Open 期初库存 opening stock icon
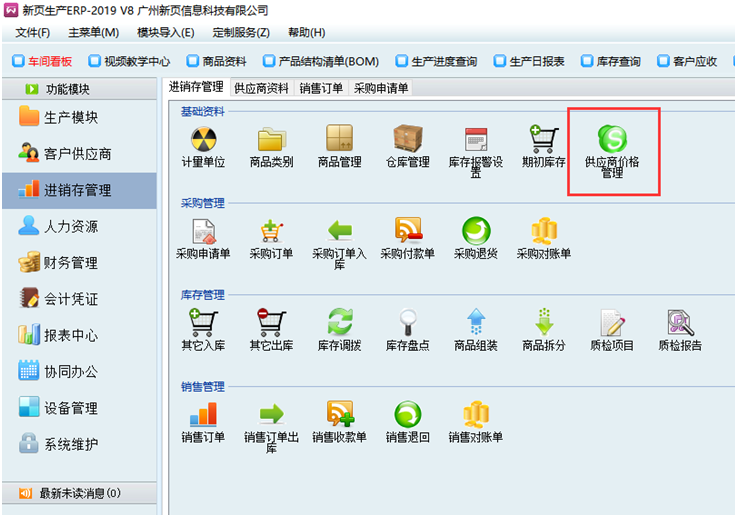The height and width of the screenshot is (515, 735). coord(544,140)
